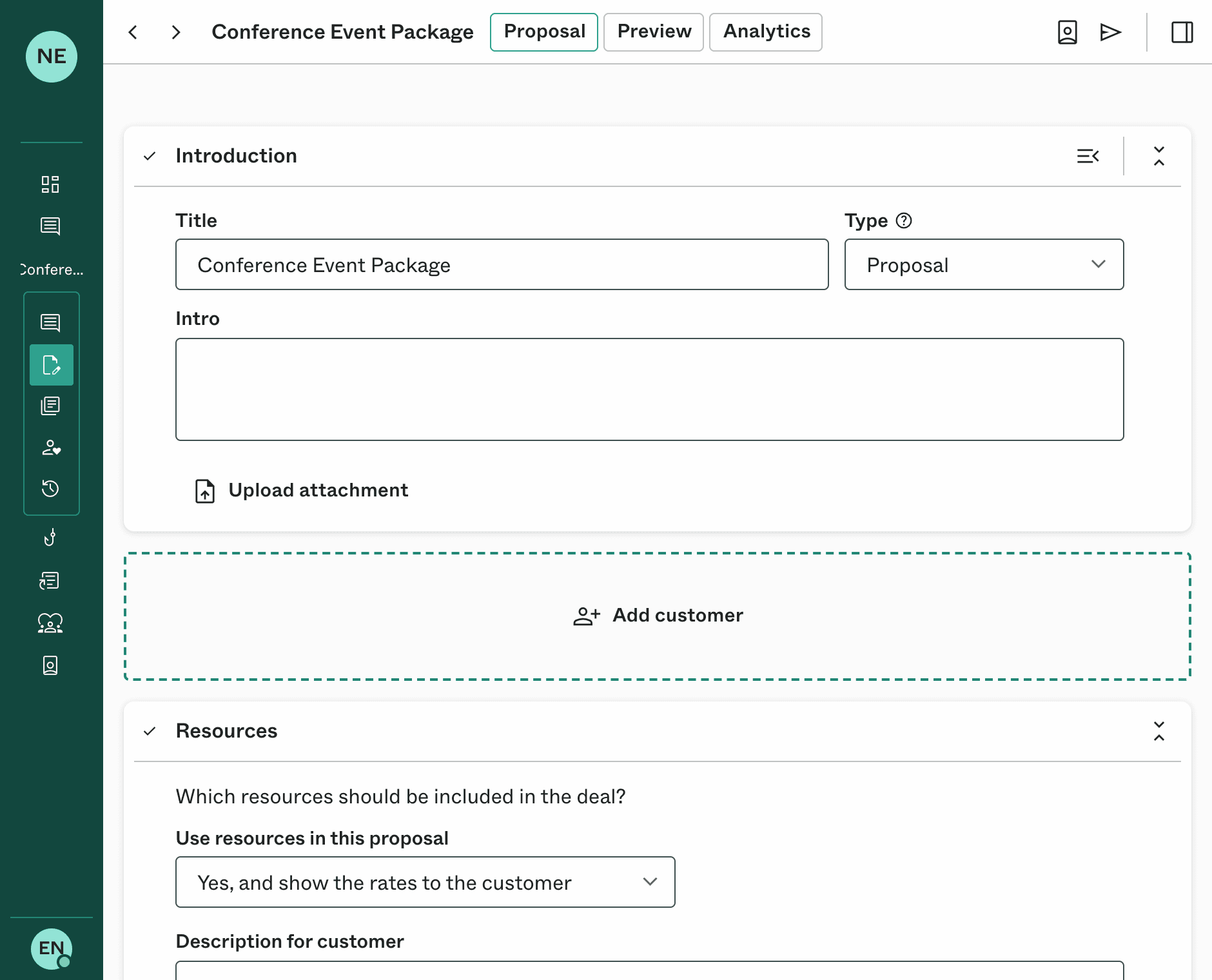1212x980 pixels.
Task: Switch to the Analytics tab
Action: 766,32
